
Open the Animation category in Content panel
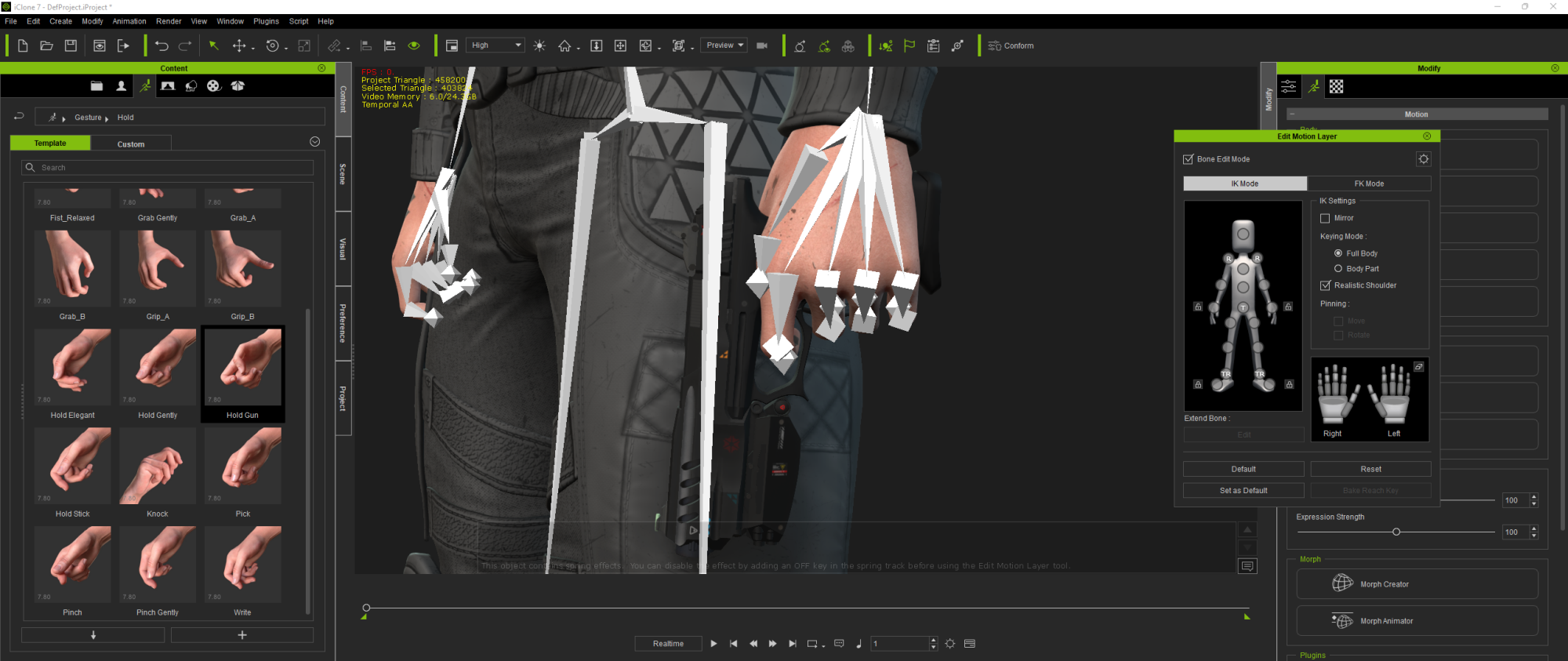pyautogui.click(x=145, y=85)
